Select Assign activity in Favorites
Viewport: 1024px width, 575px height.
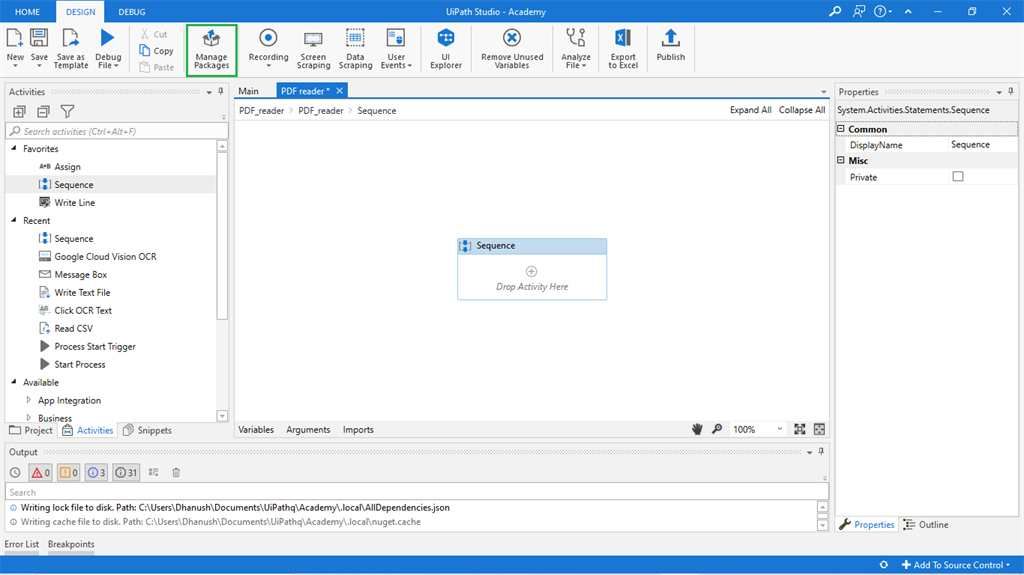(67, 167)
